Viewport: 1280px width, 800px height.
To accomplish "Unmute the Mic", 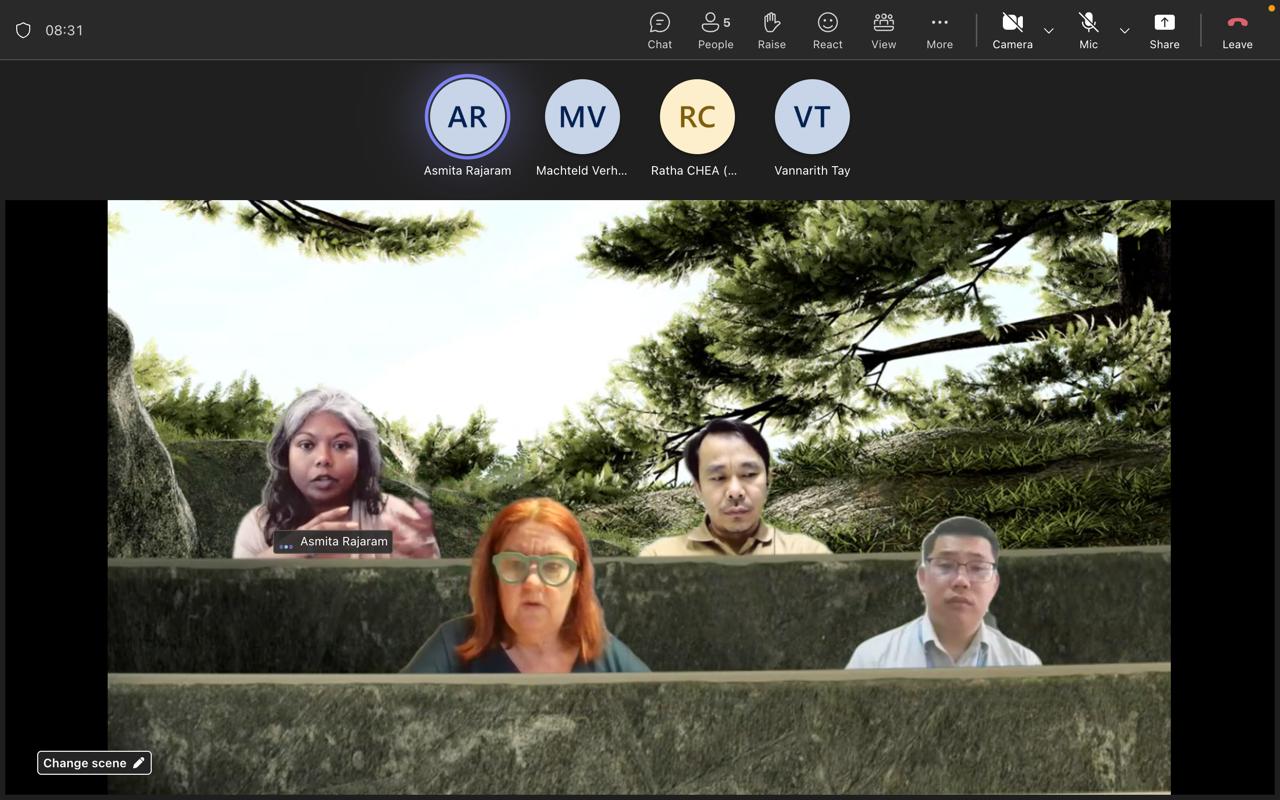I will [1088, 30].
